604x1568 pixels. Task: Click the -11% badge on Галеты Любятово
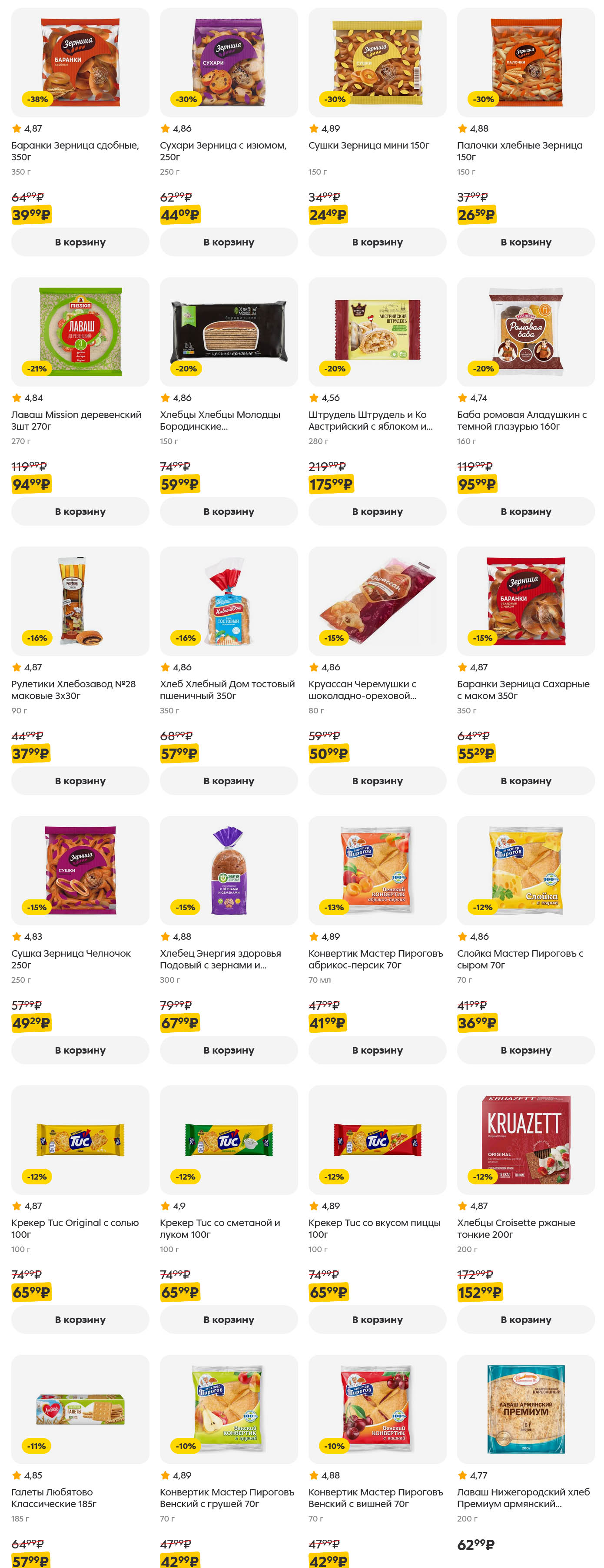[37, 1446]
